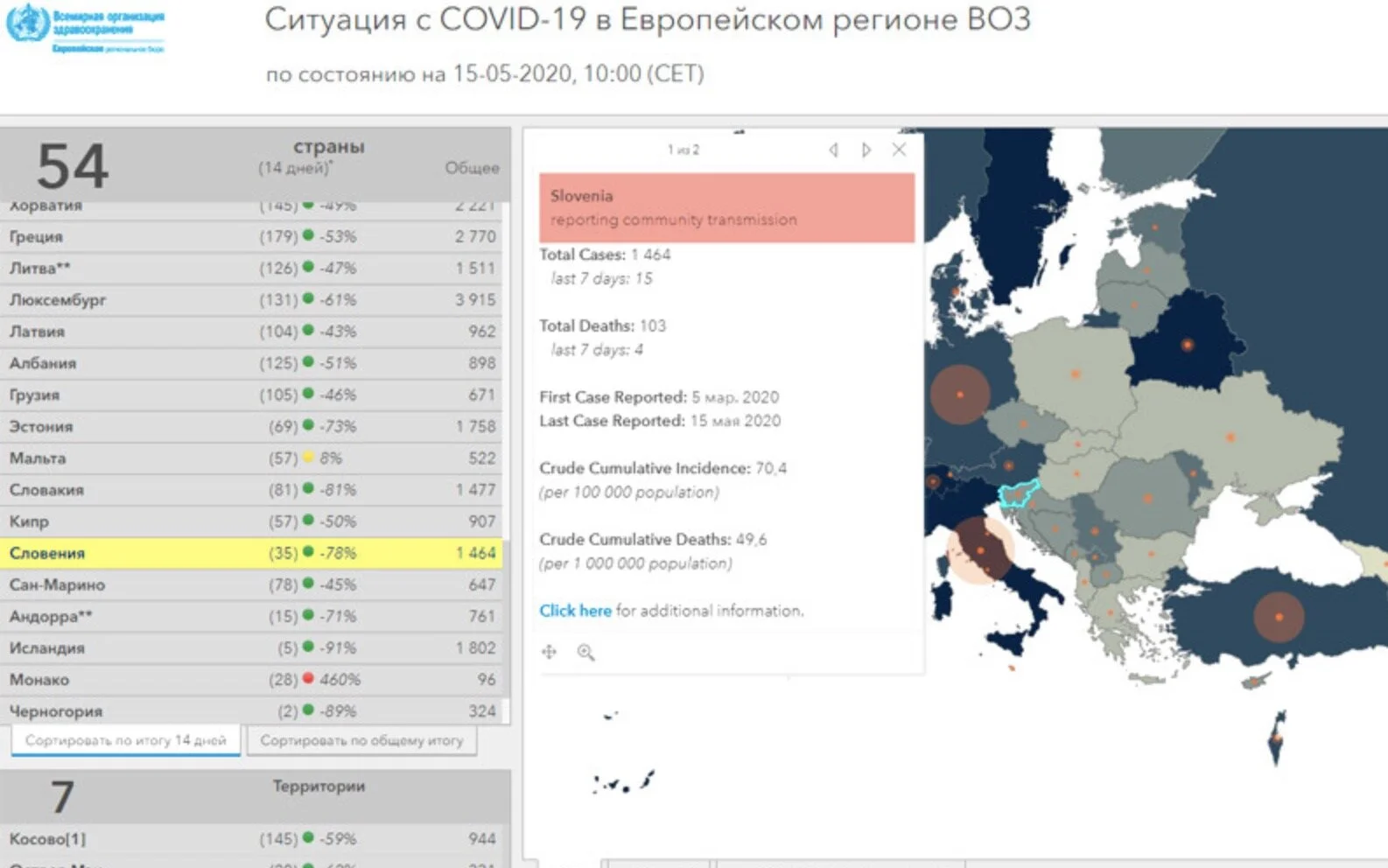Click the large circle over Italy on map
Screen dimensions: 1388x868
tap(981, 550)
